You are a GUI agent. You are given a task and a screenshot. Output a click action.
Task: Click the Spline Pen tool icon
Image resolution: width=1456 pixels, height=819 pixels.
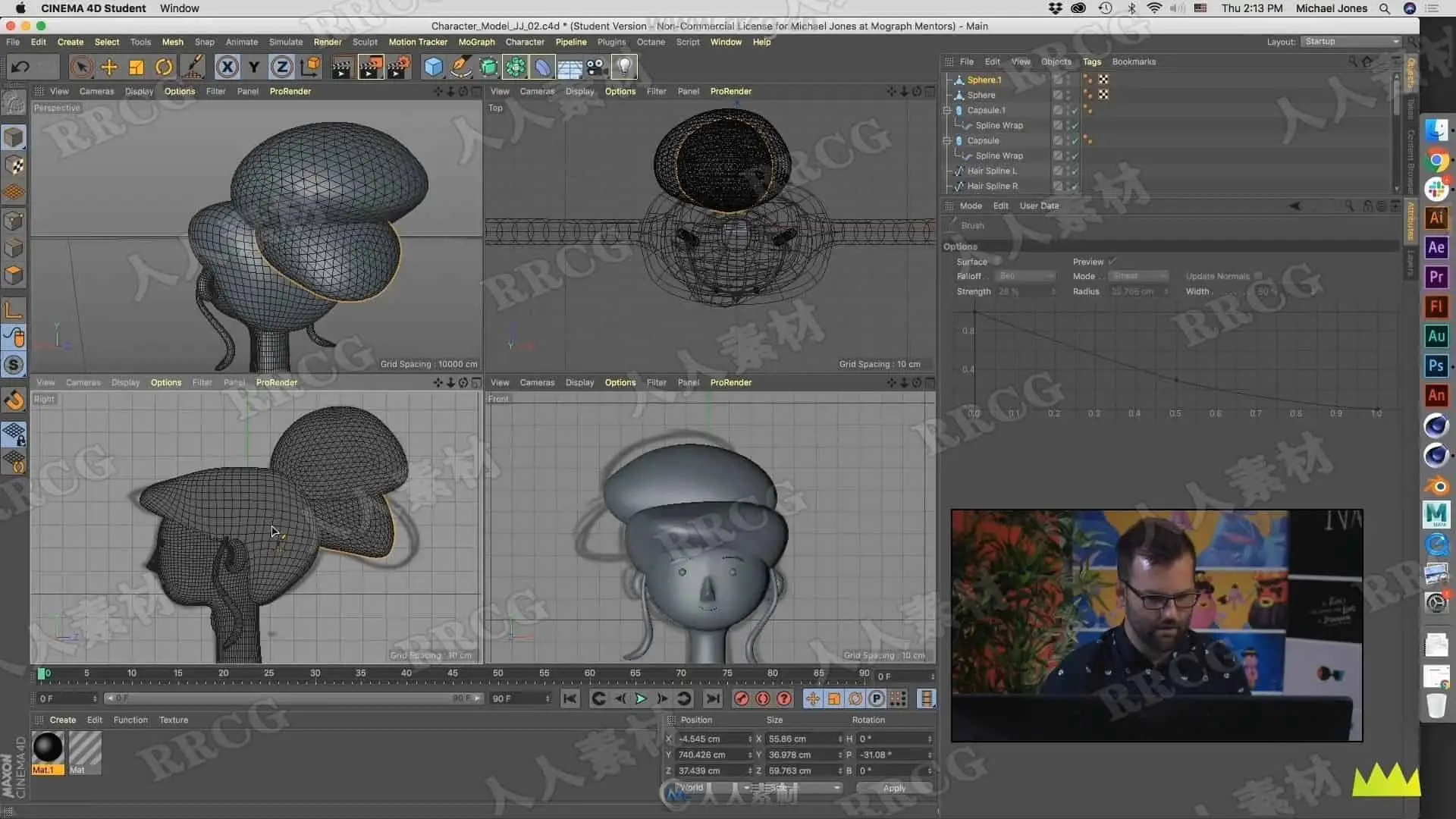pyautogui.click(x=460, y=67)
